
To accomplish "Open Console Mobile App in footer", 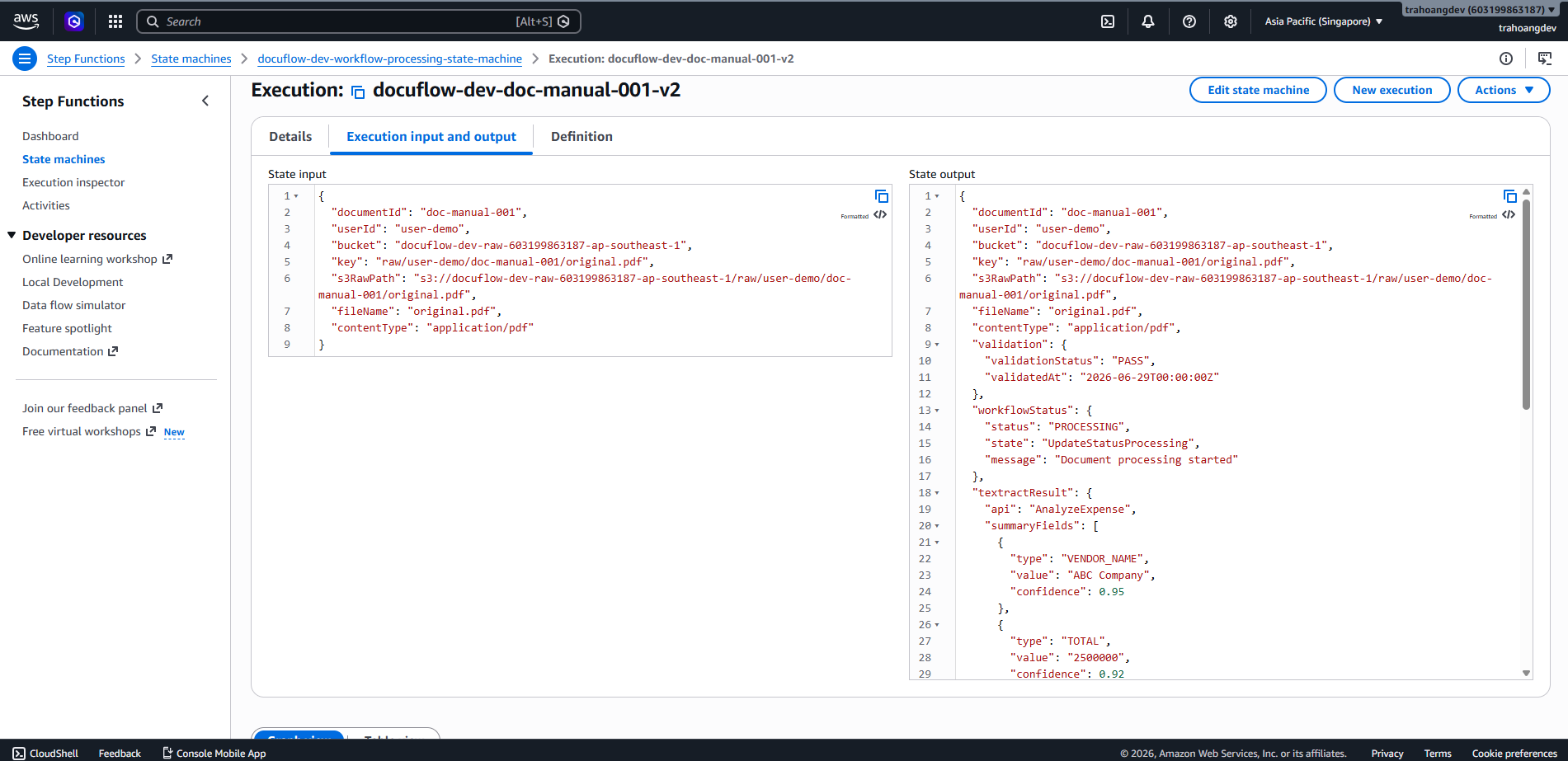I will 214,754.
